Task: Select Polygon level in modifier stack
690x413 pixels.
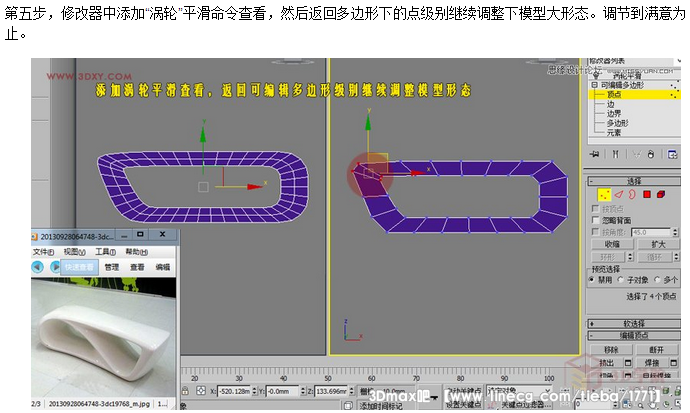Action: (617, 123)
